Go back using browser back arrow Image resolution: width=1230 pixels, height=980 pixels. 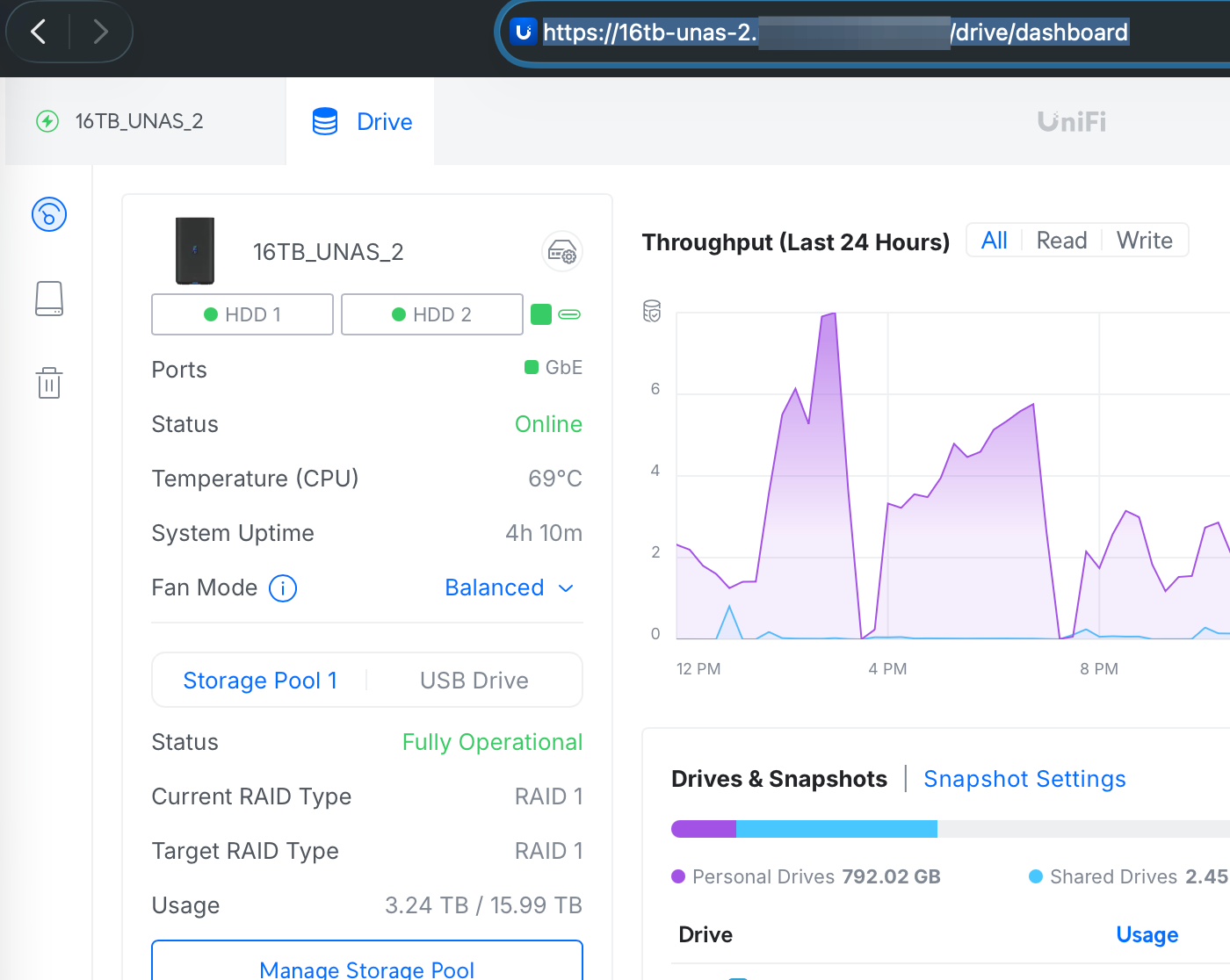tap(39, 32)
